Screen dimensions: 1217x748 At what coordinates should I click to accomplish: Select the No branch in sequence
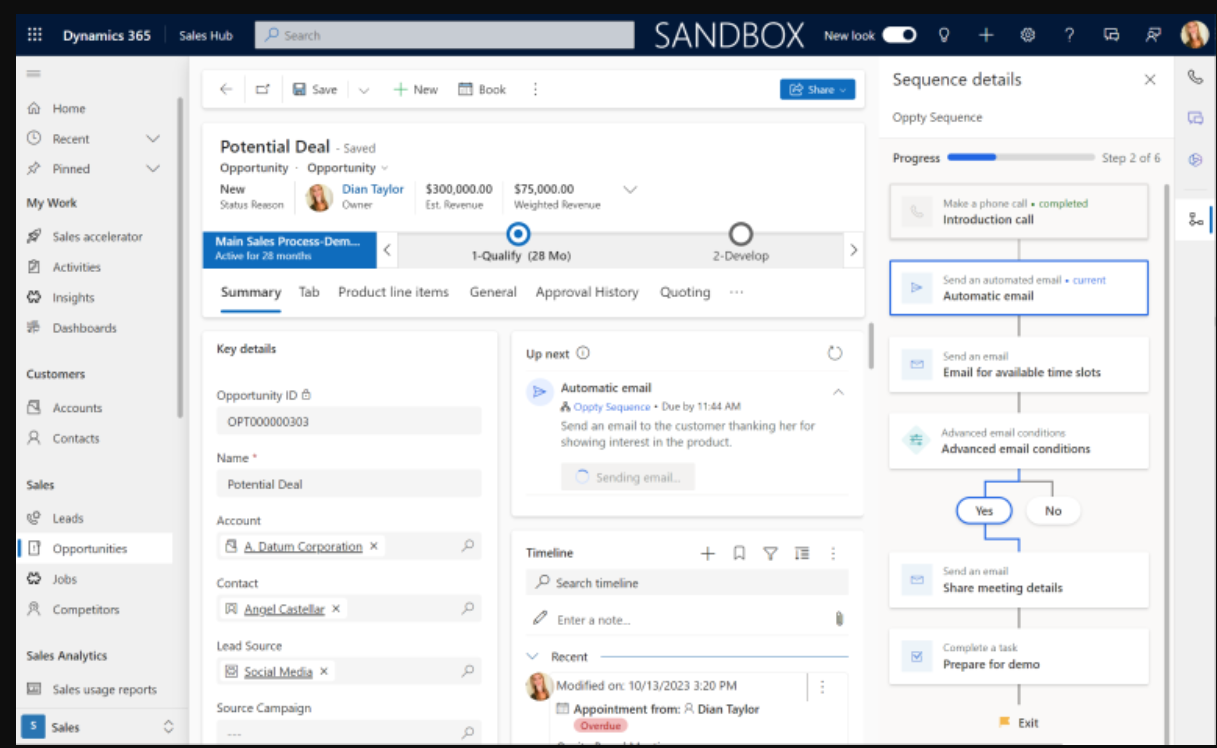[1053, 510]
